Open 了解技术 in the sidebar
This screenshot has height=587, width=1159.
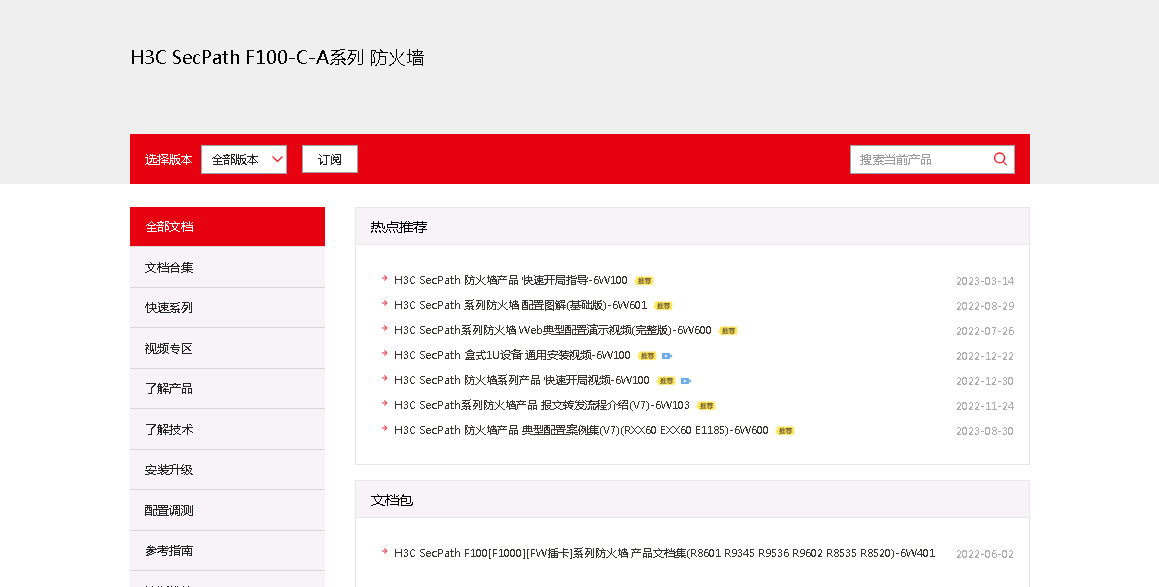pos(228,430)
